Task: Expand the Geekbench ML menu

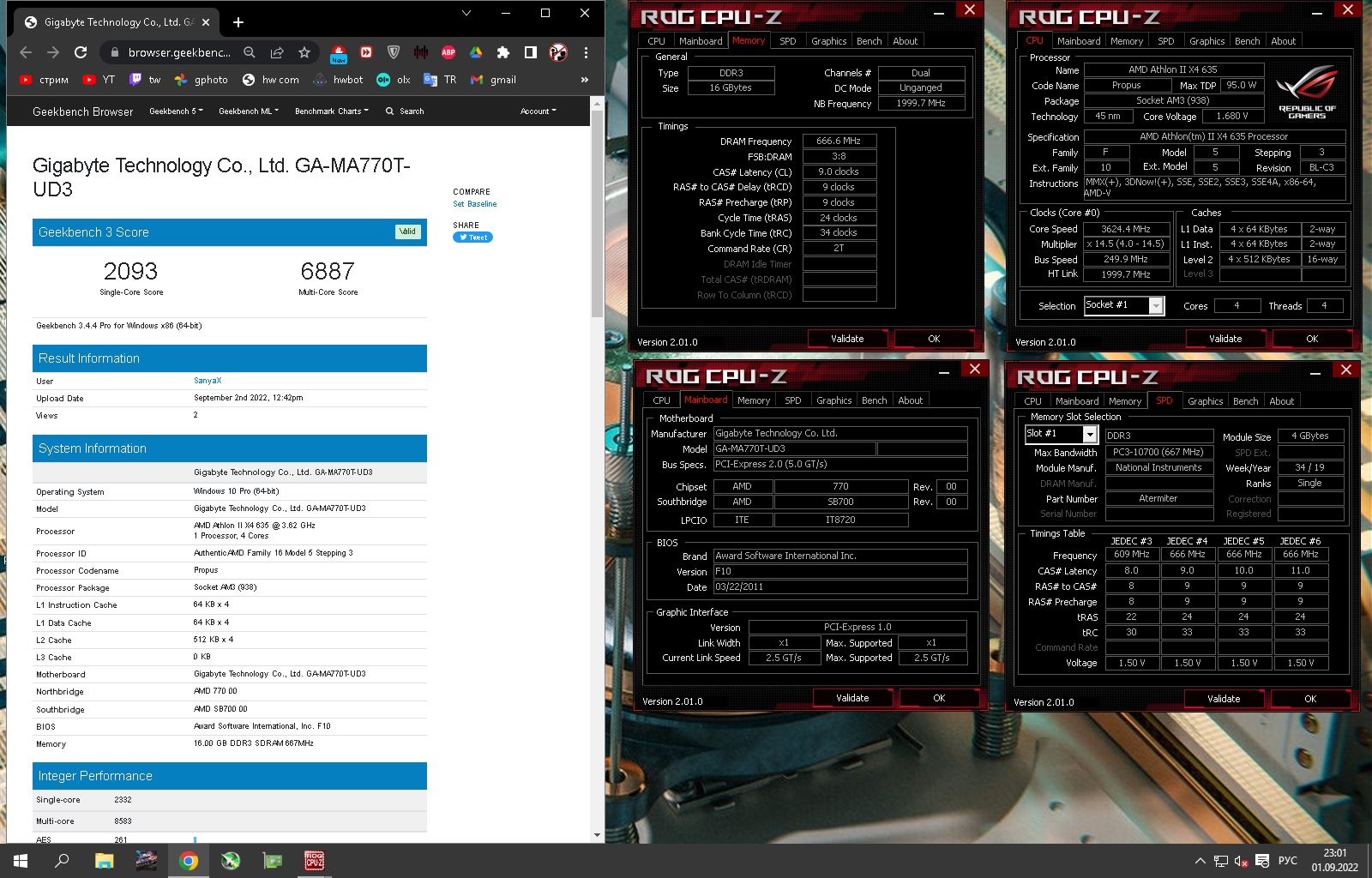Action: point(249,111)
